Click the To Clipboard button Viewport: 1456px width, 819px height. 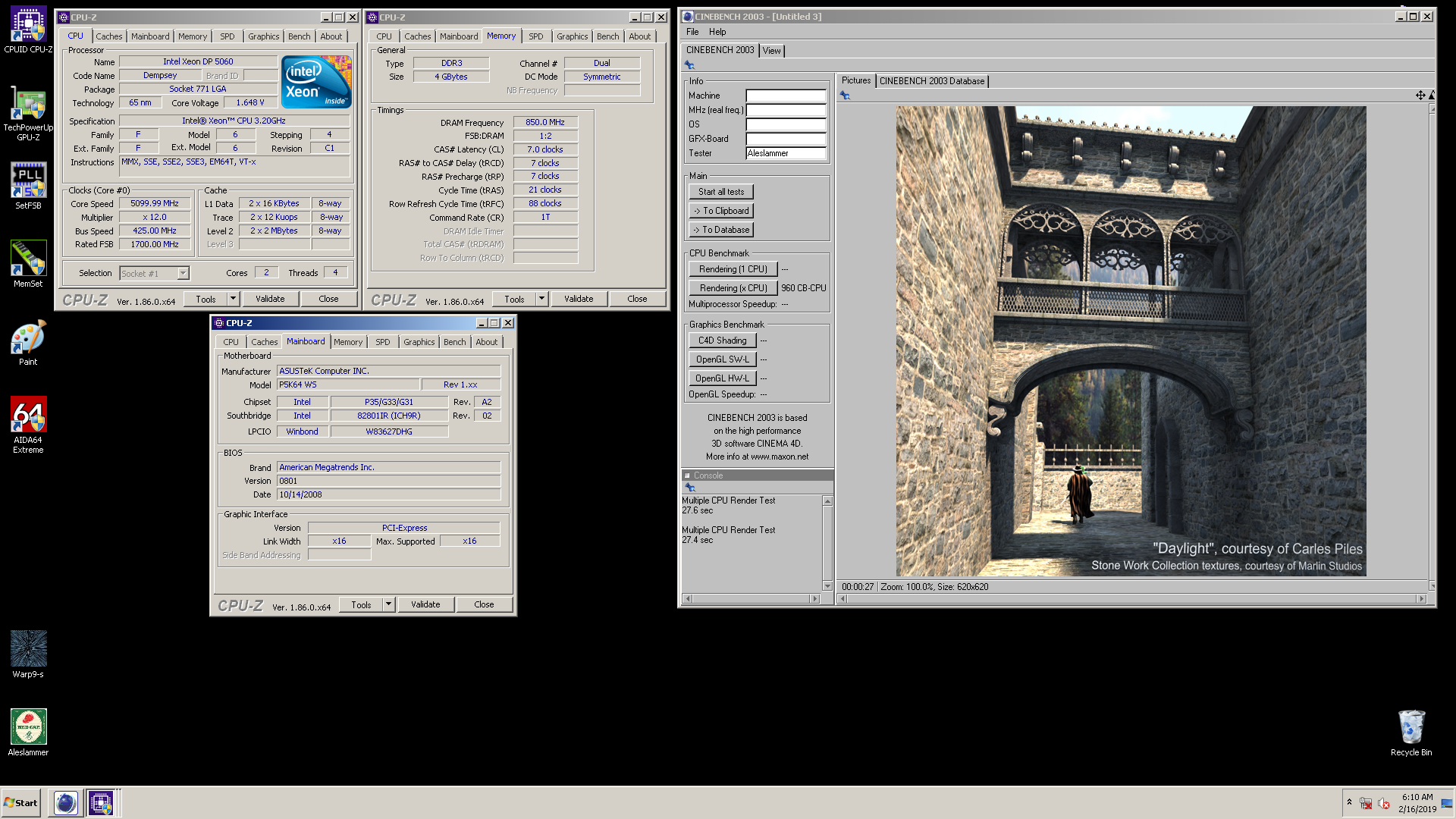coord(721,211)
